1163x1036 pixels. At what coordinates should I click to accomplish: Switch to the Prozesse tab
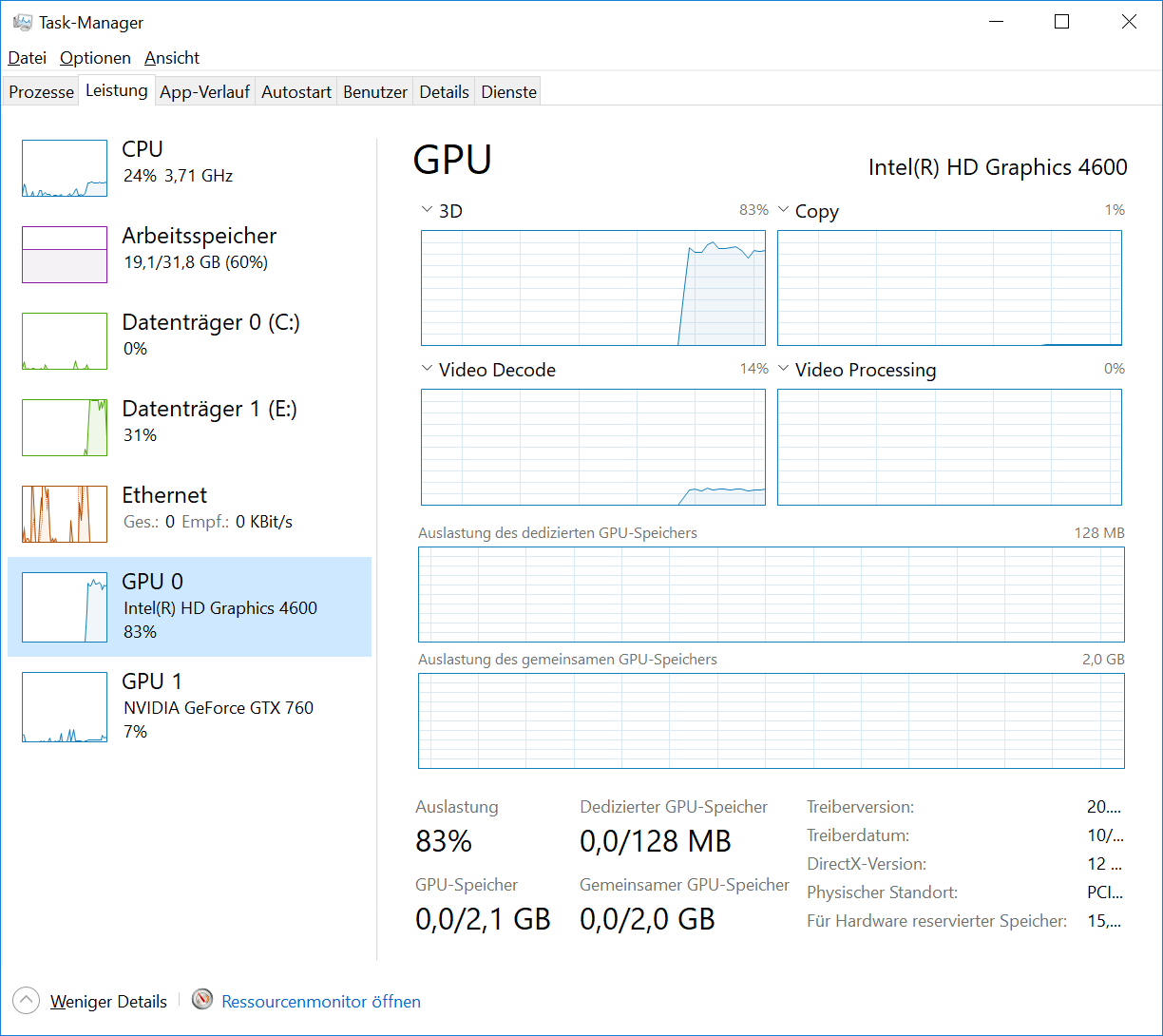click(42, 92)
